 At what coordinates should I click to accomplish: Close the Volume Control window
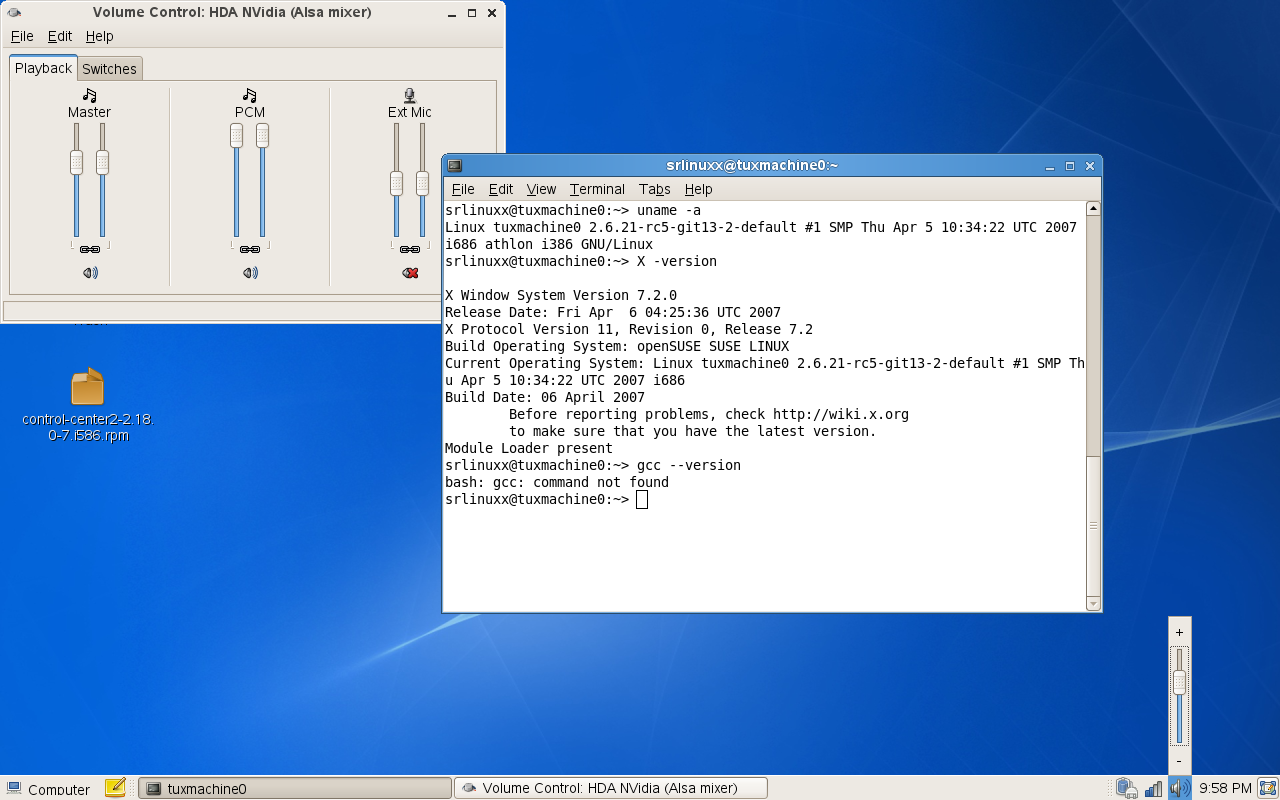492,13
